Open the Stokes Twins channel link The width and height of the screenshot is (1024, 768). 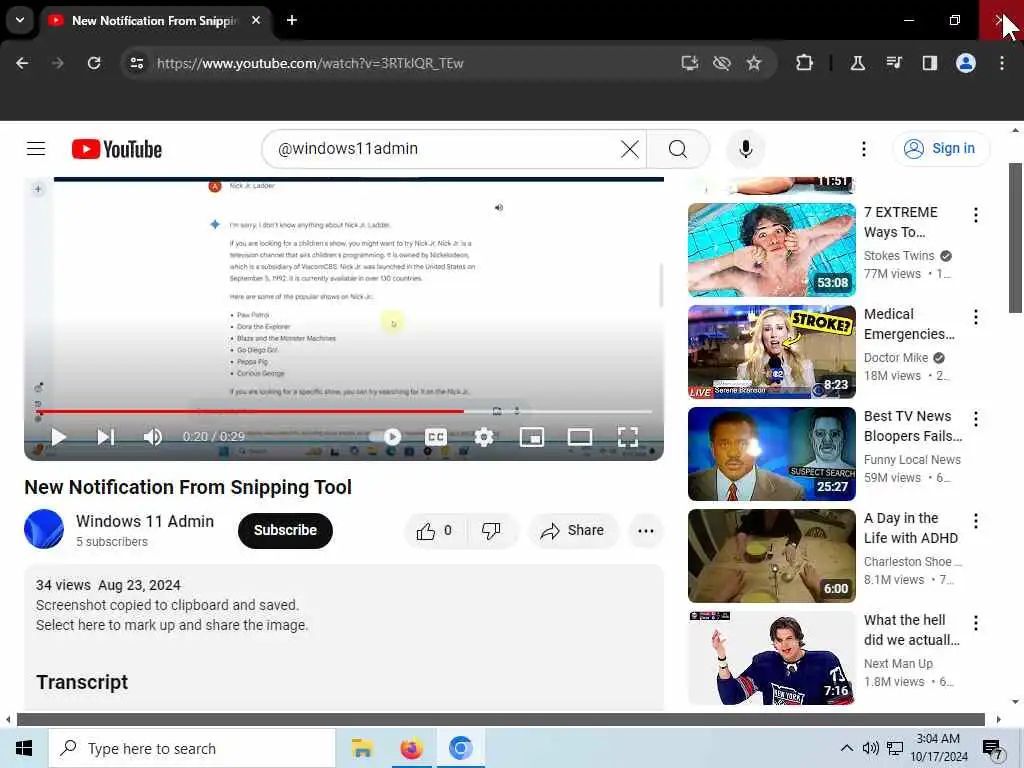click(899, 255)
